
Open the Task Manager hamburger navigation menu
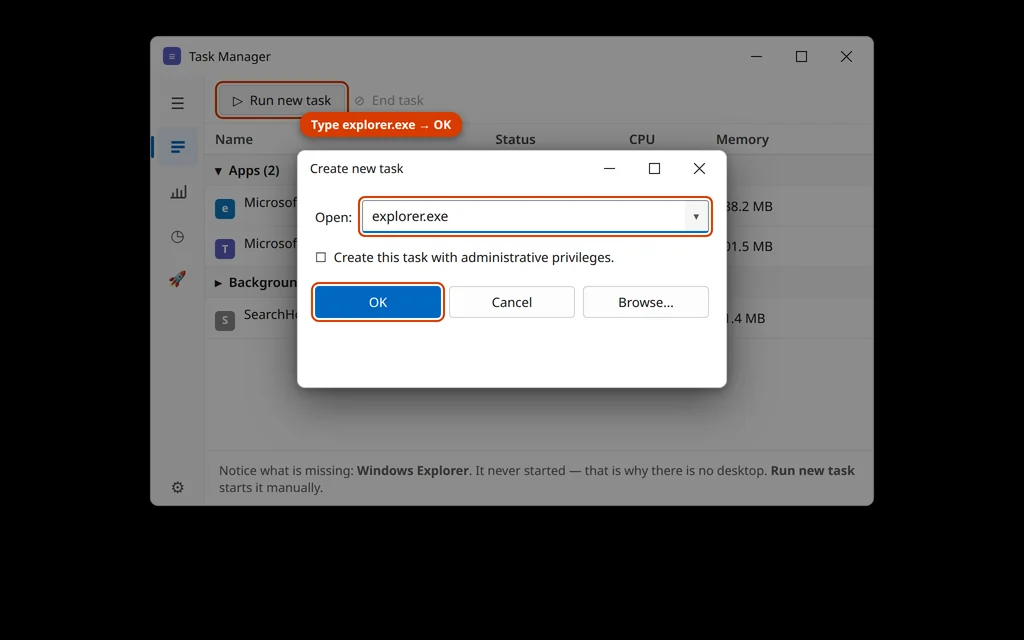click(x=178, y=103)
